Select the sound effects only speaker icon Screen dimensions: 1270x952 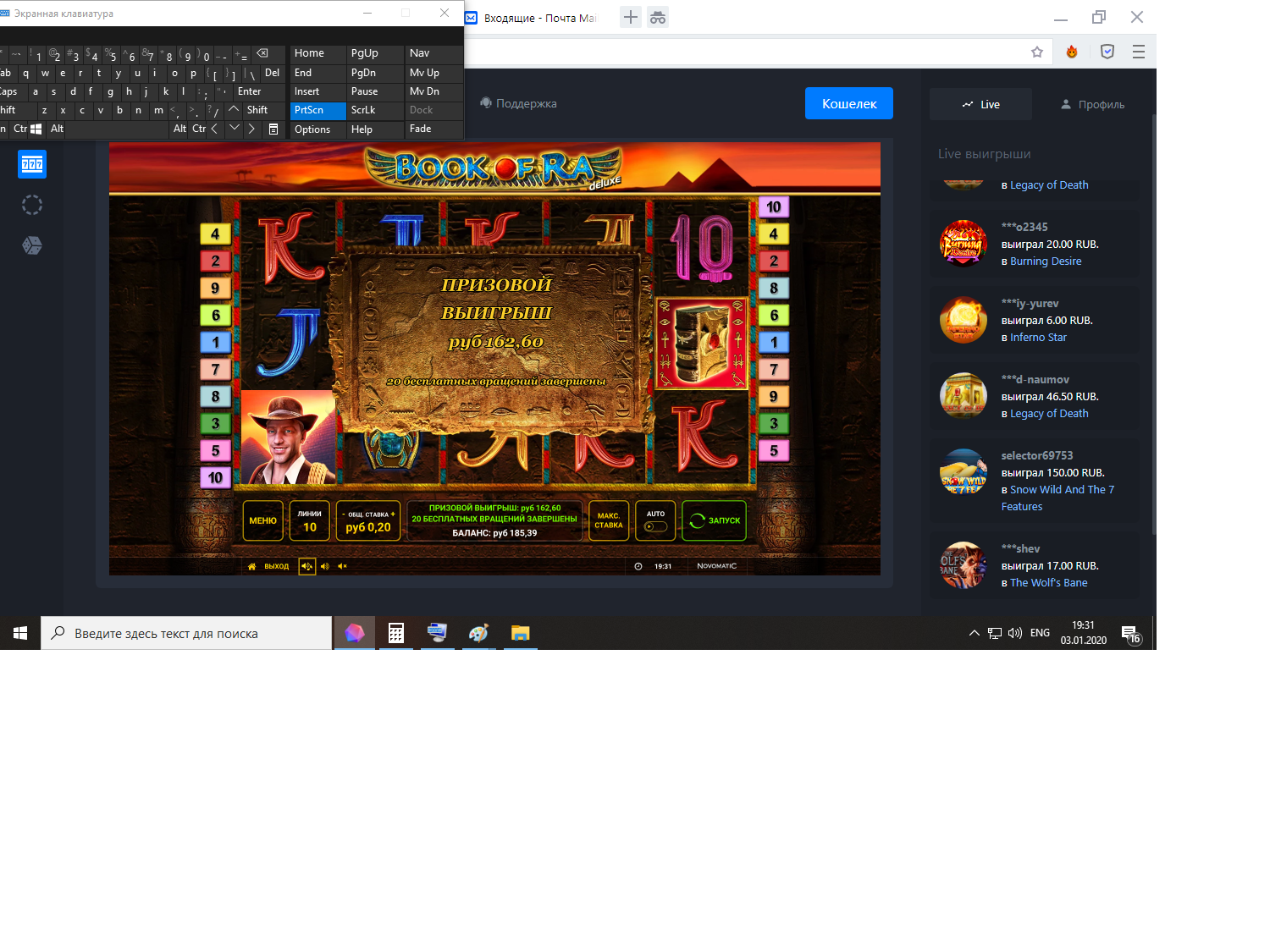(x=325, y=566)
